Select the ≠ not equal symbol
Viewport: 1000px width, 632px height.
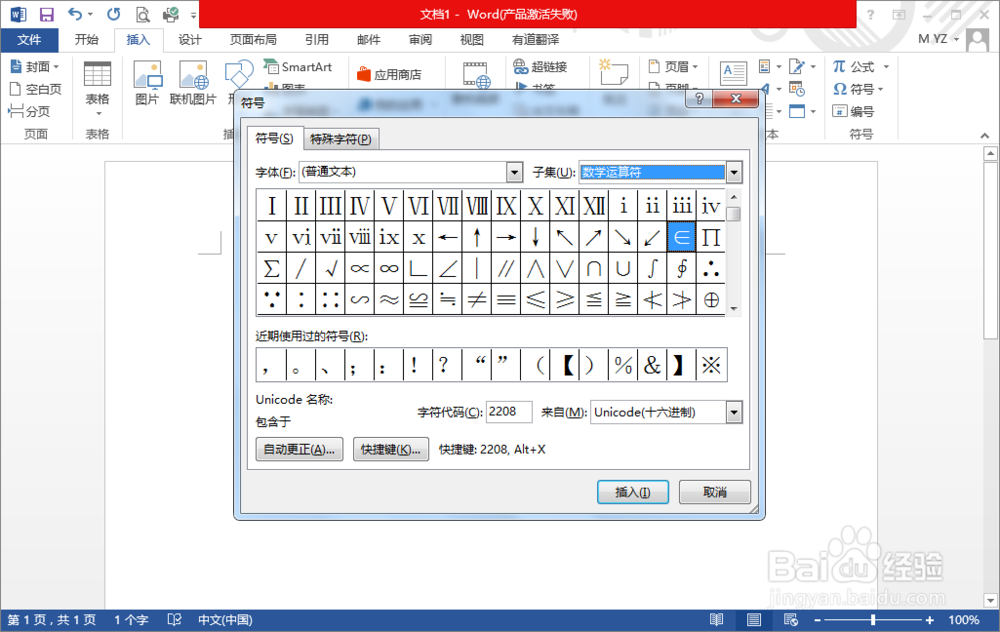(477, 299)
